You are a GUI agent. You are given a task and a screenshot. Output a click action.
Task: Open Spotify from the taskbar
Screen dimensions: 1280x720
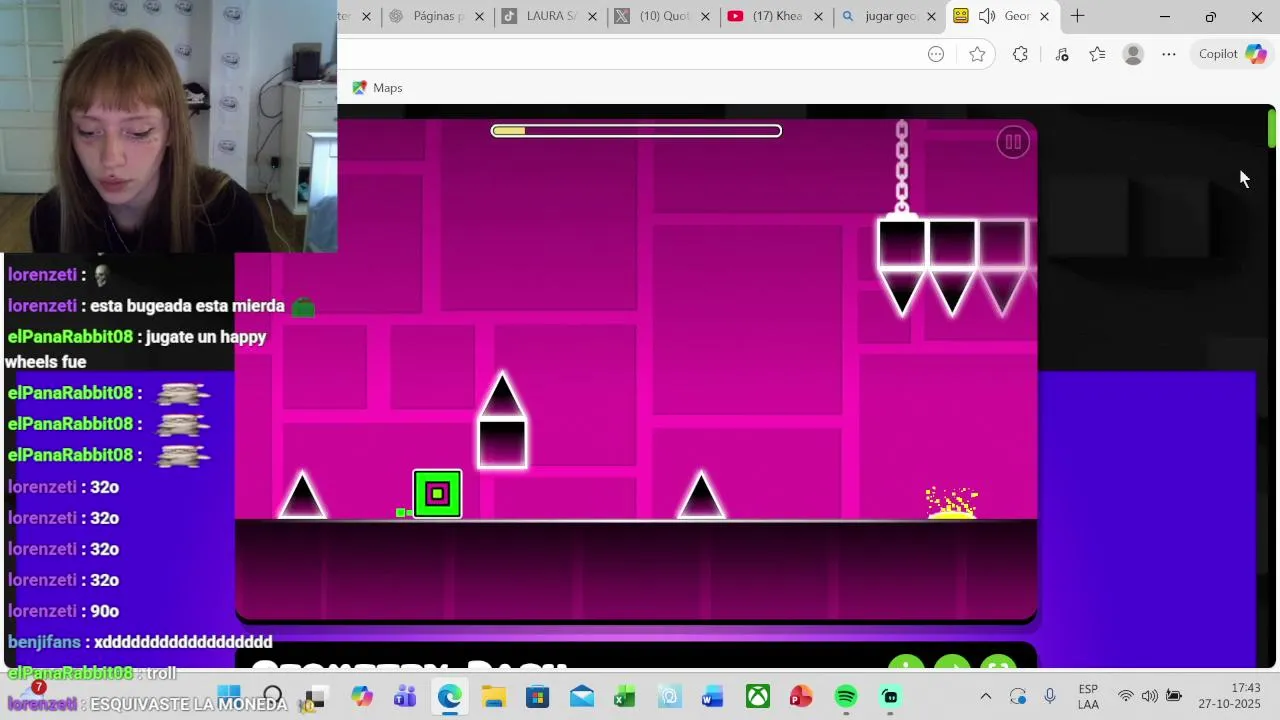[846, 696]
